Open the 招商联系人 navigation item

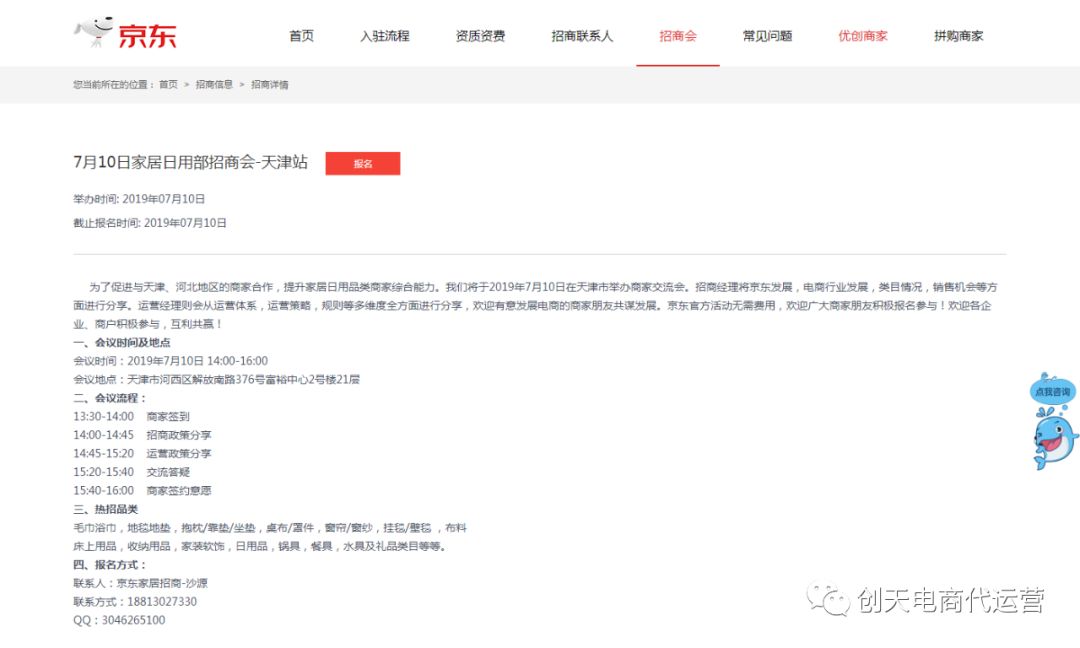pyautogui.click(x=582, y=36)
